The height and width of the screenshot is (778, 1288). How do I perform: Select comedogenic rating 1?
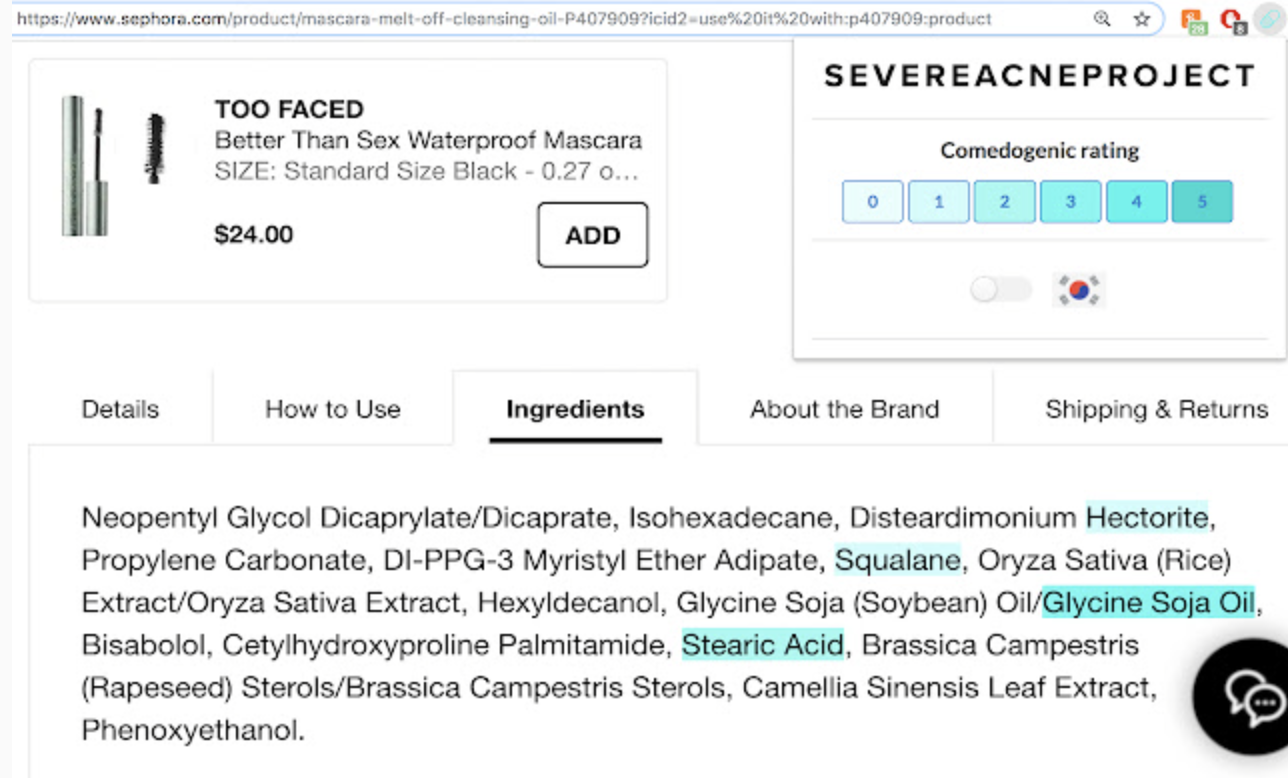pos(938,202)
